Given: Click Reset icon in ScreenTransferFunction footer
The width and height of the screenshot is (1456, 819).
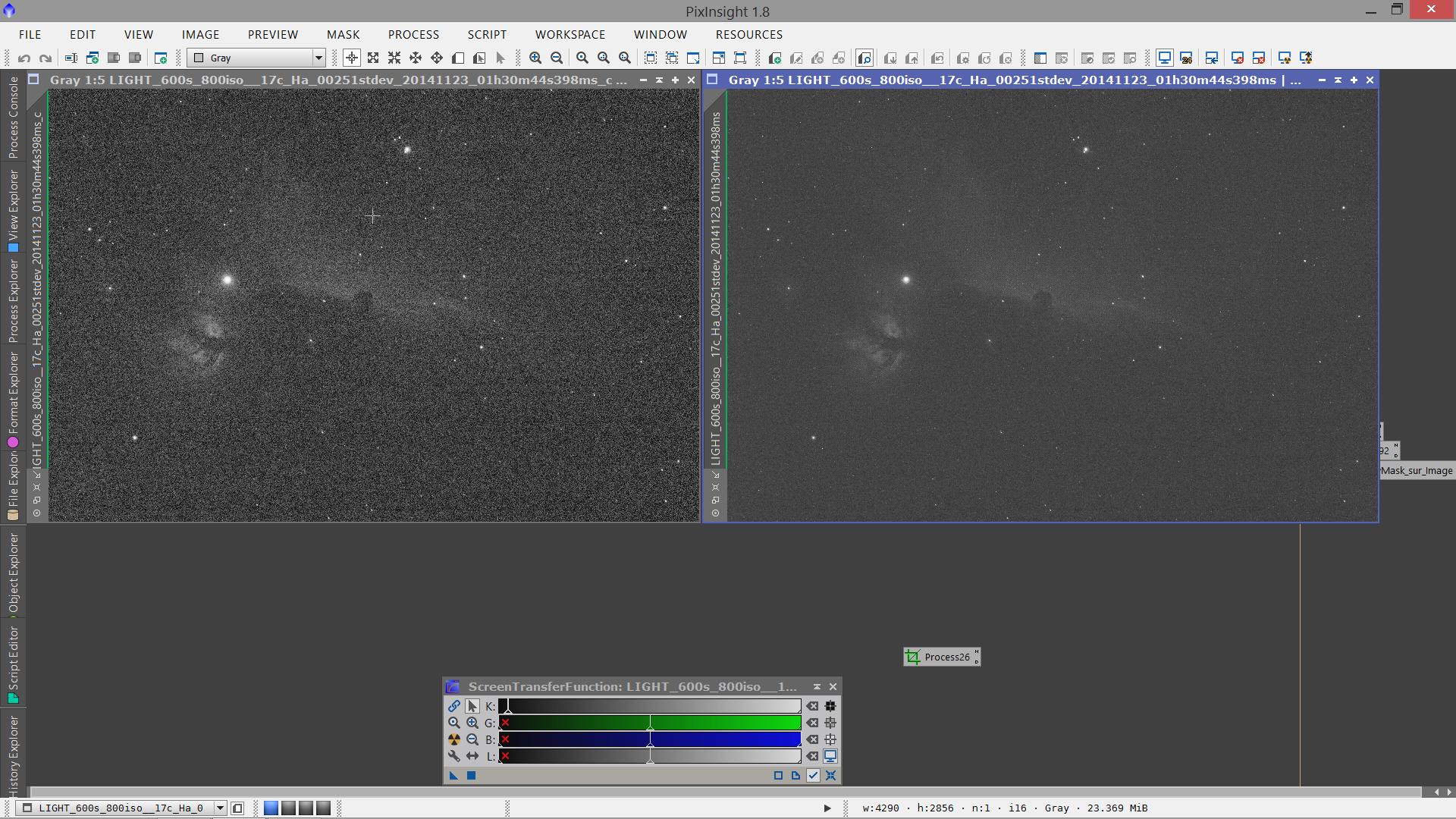Looking at the screenshot, I should (830, 775).
